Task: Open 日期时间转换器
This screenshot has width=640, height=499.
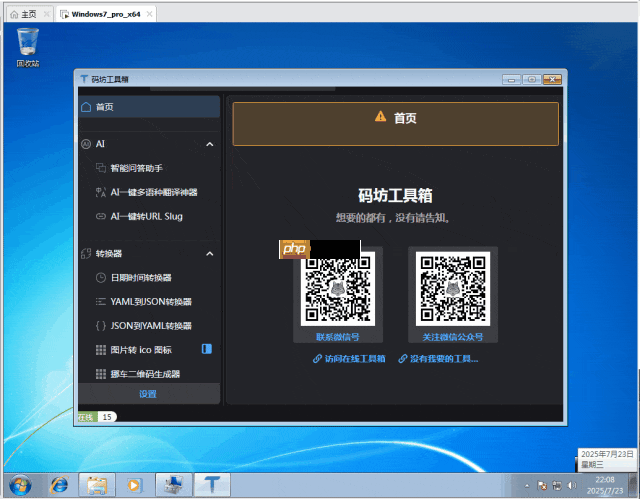Action: click(141, 278)
